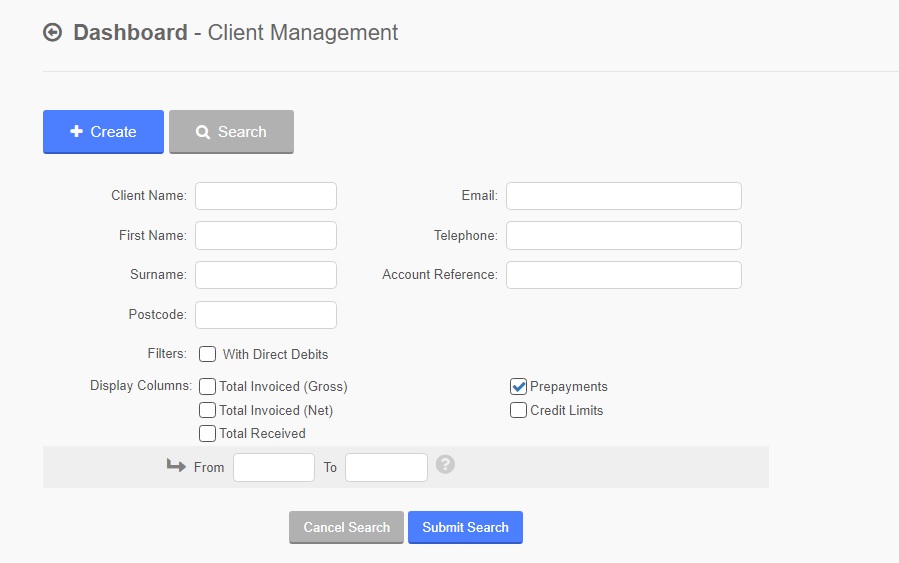Viewport: 899px width, 563px height.
Task: Click the From date input
Action: tap(274, 467)
